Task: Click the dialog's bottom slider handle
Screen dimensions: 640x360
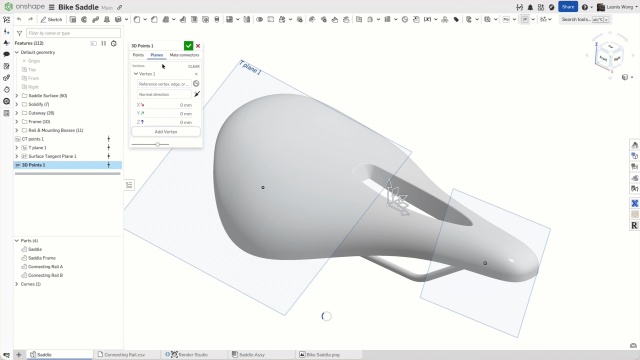Action: (x=158, y=144)
